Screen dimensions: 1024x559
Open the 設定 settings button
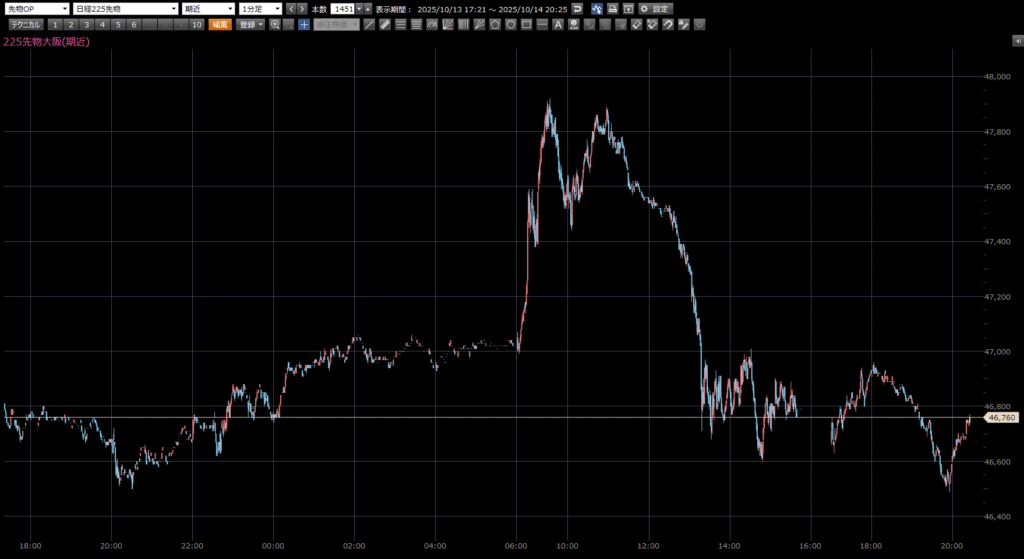click(657, 8)
